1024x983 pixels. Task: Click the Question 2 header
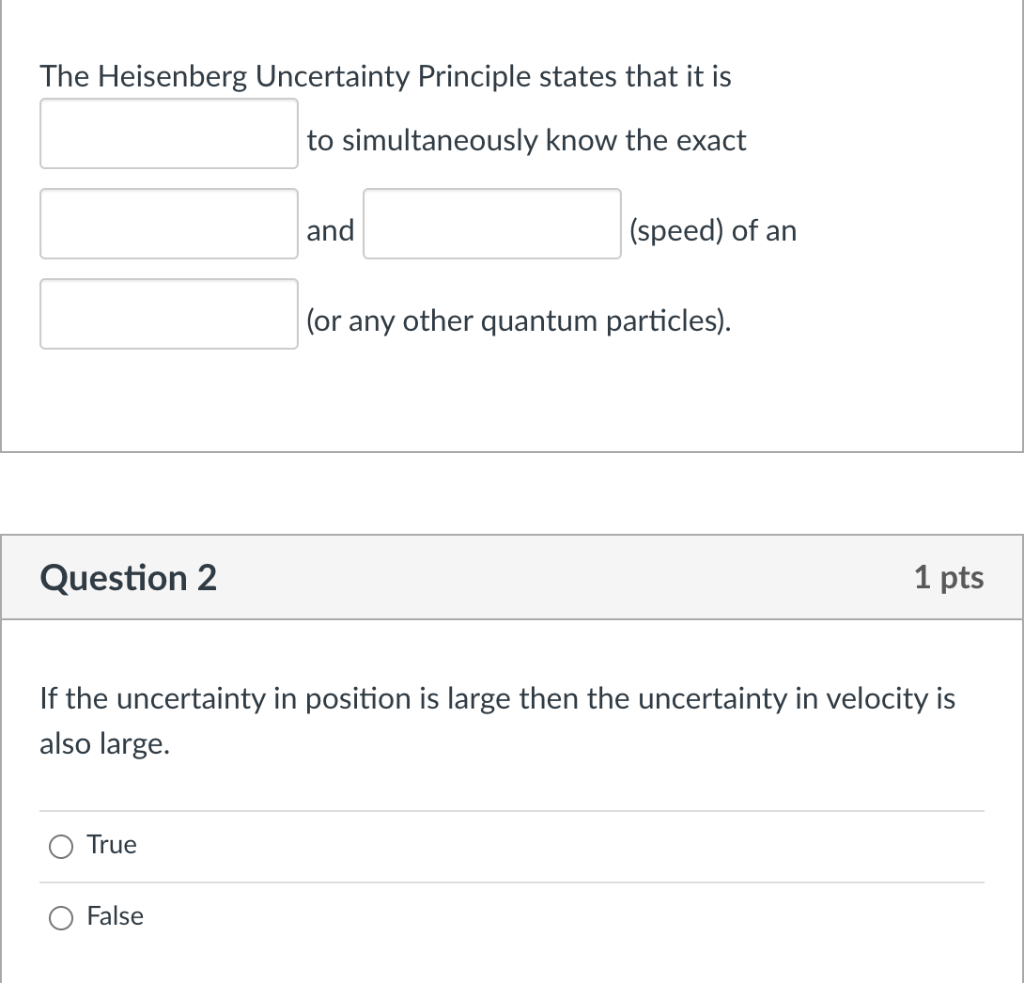point(127,577)
